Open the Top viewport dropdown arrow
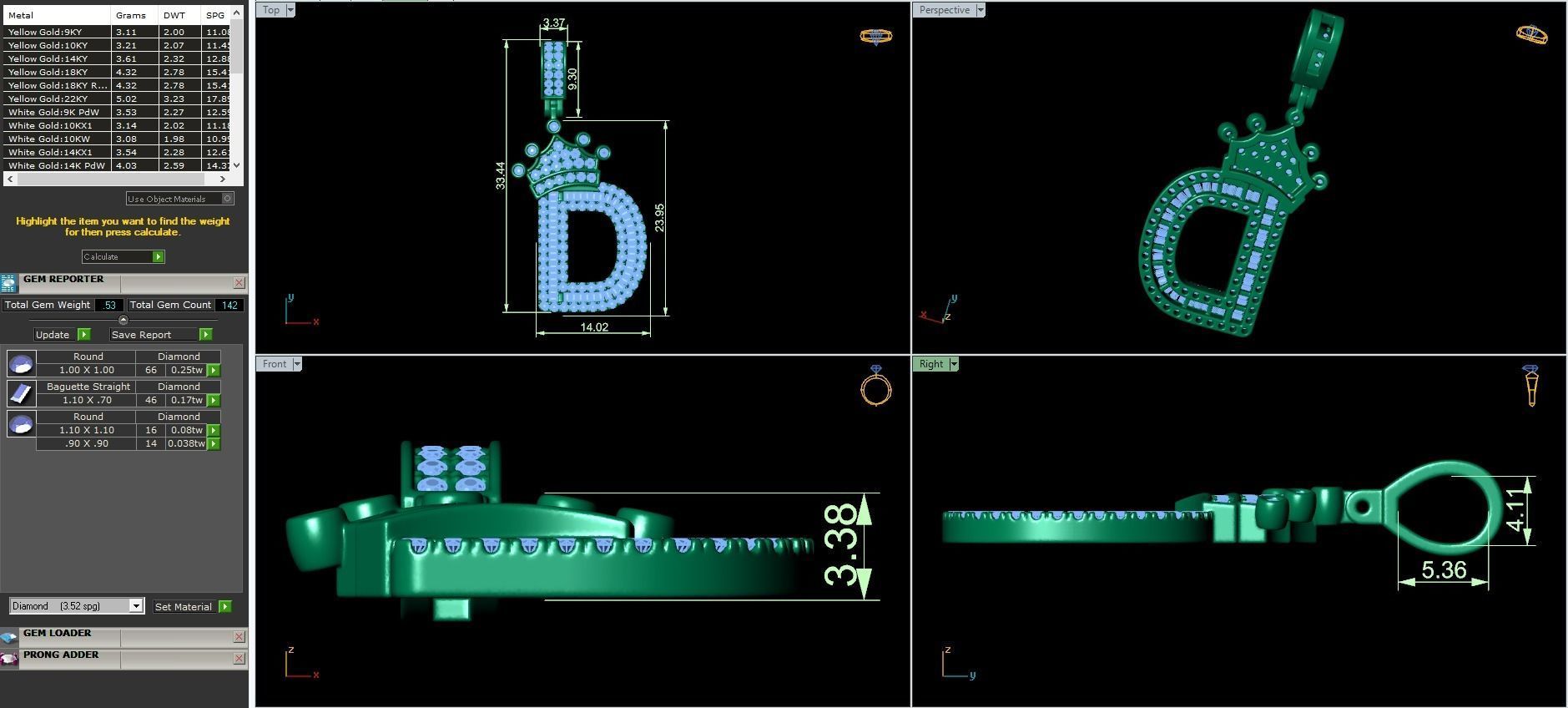Viewport: 1568px width, 708px height. 290,10
